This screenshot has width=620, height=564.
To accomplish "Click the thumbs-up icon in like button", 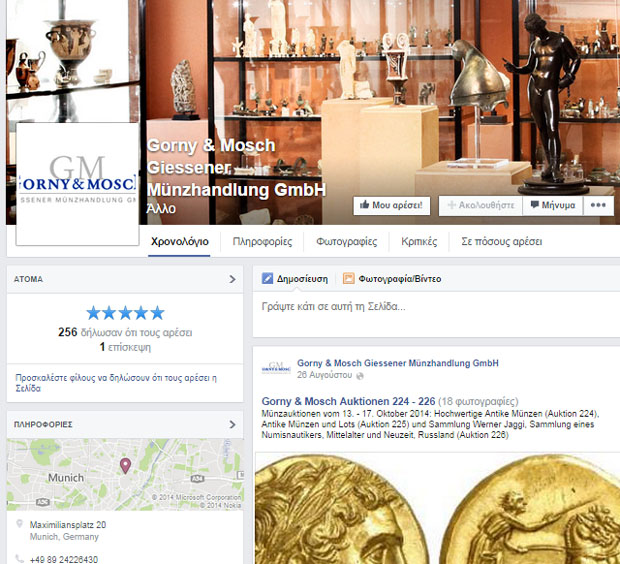I will [364, 204].
